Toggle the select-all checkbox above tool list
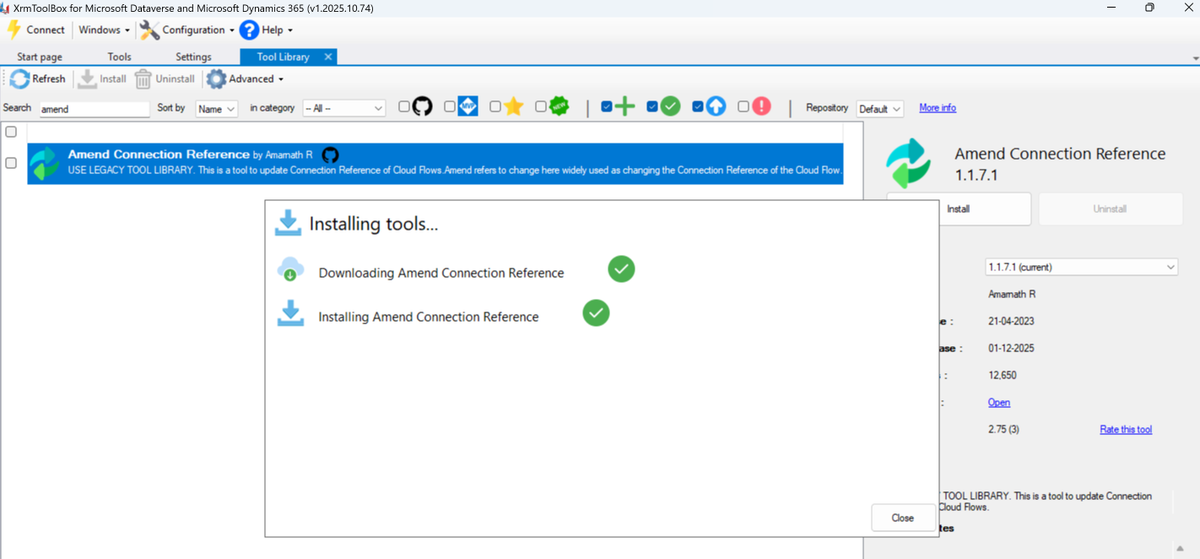The height and width of the screenshot is (559, 1200). coord(10,131)
